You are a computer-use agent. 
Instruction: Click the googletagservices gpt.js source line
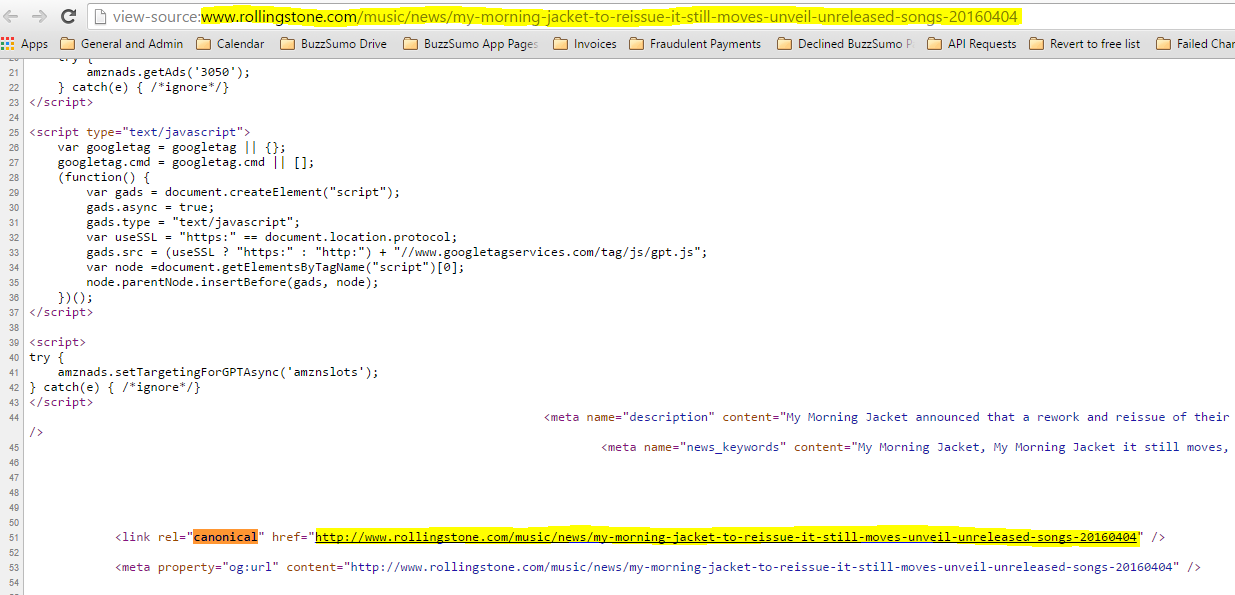point(397,252)
